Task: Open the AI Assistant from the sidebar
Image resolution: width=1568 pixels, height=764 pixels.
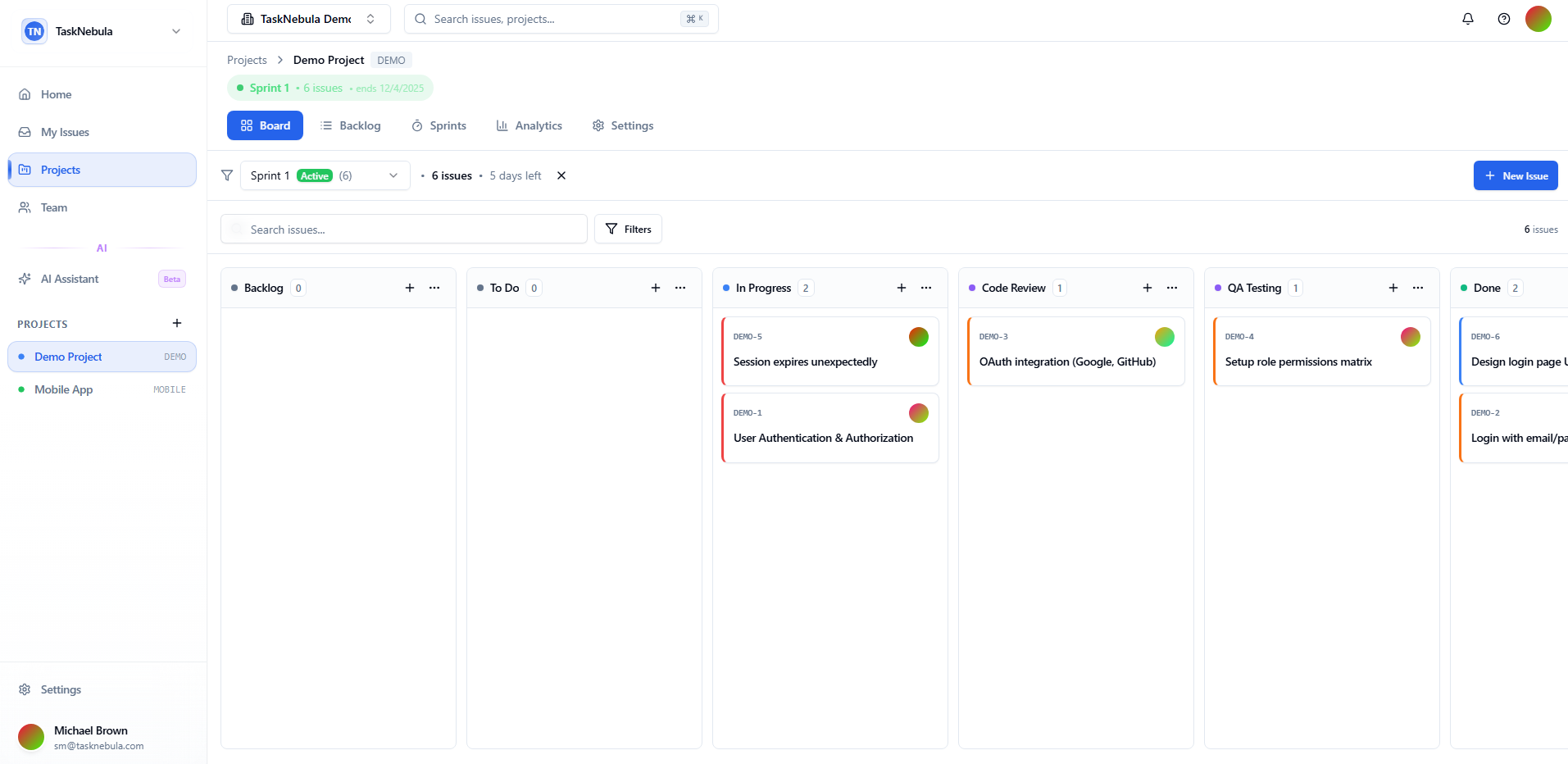Action: coord(69,278)
